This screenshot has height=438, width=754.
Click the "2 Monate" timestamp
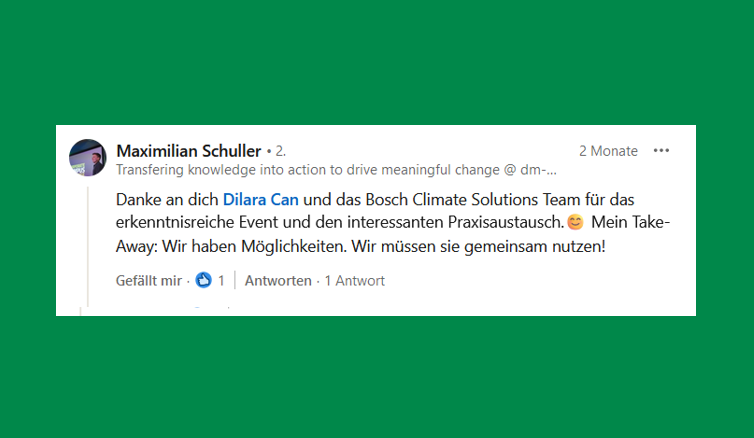[608, 151]
